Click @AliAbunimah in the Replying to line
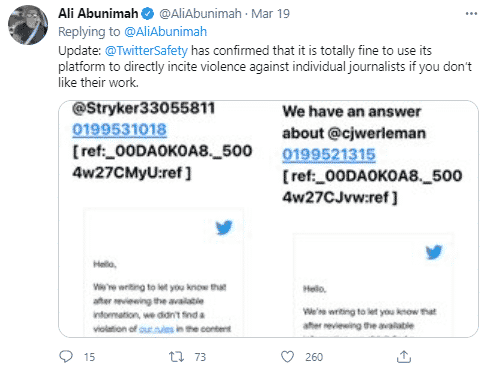Image resolution: width=488 pixels, height=372 pixels. tap(166, 32)
